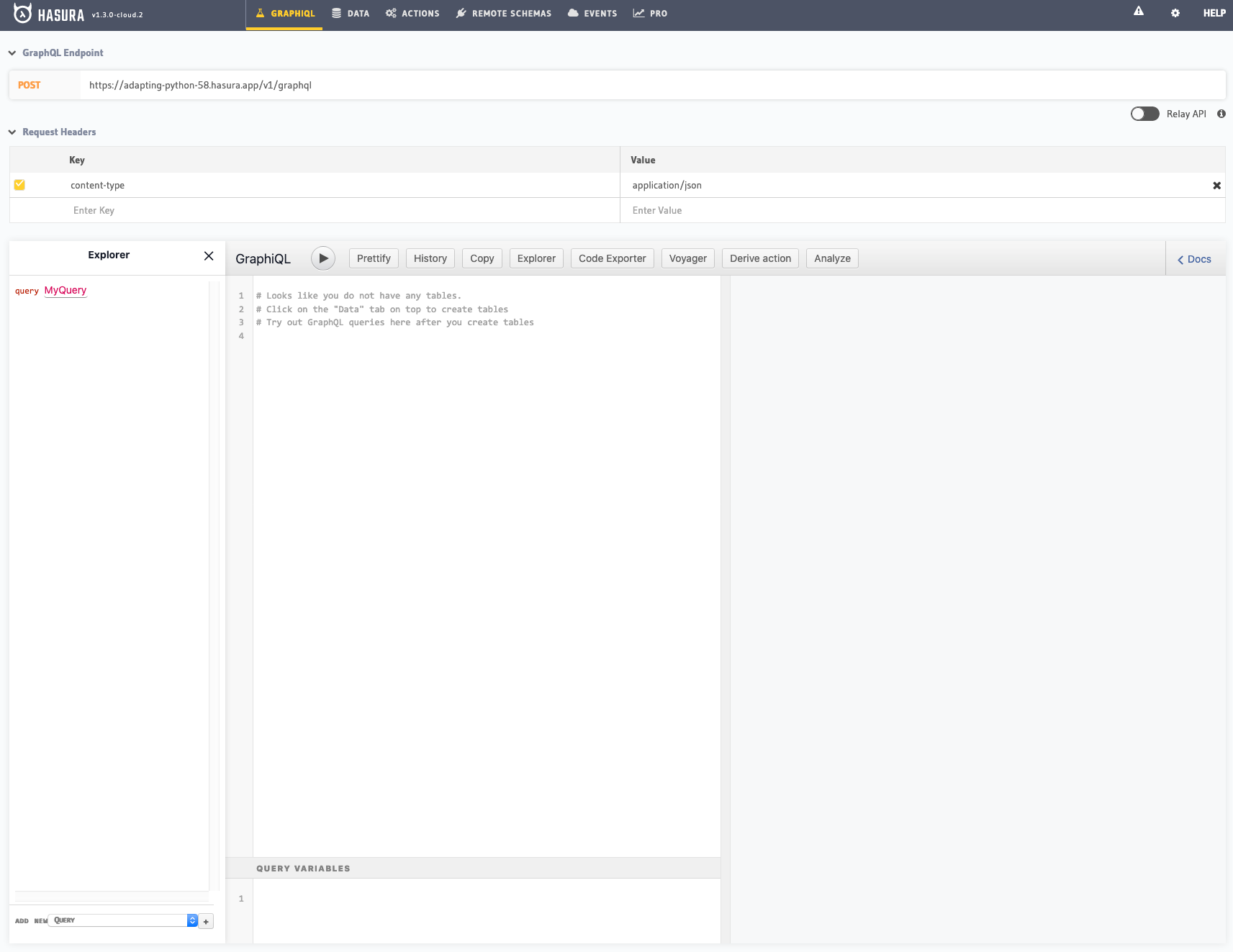Add new query with the plus button
Screen dimensions: 1233x952
[206, 921]
